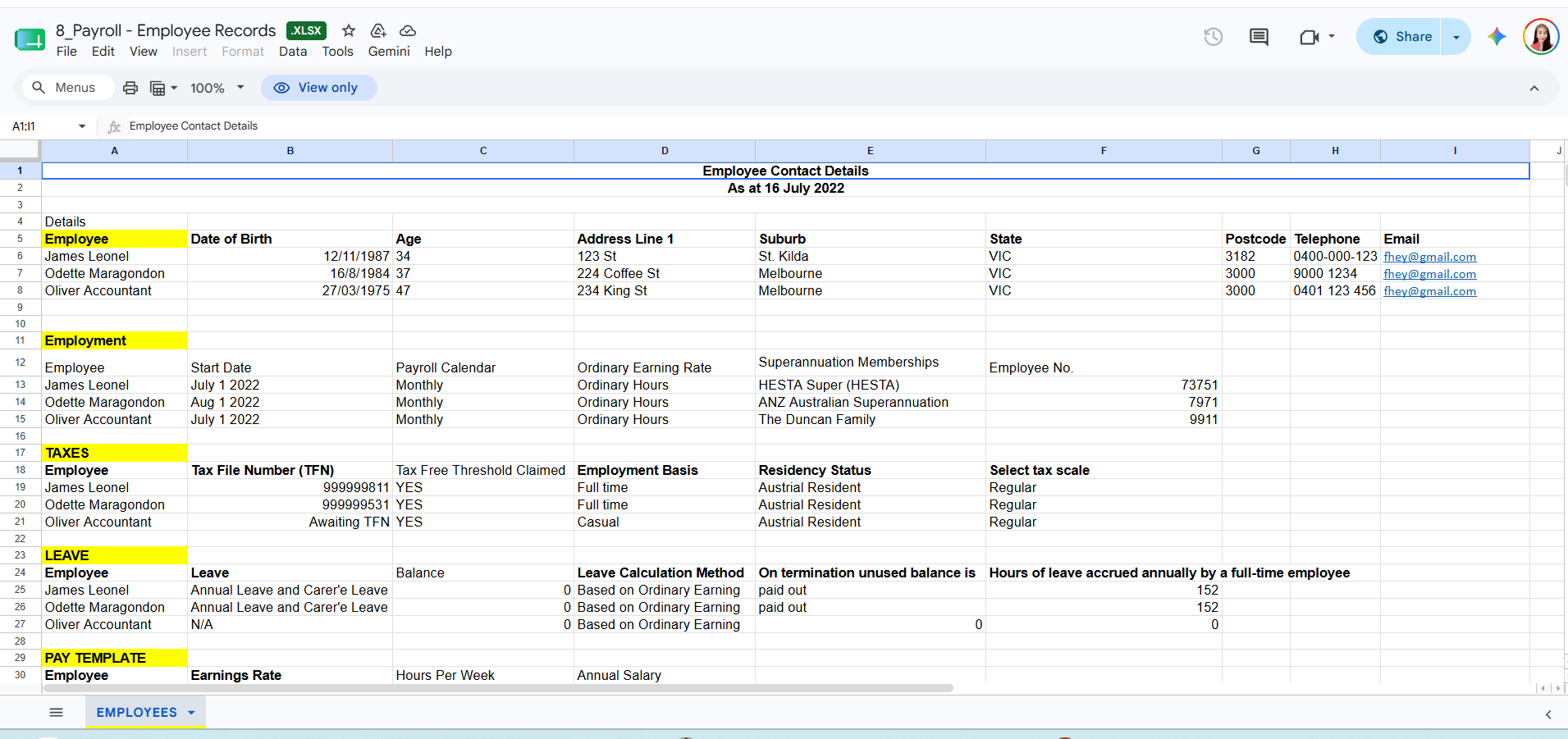Select the yellow 'Employment' heading cell
Screen dimensions: 1568x739
115,340
